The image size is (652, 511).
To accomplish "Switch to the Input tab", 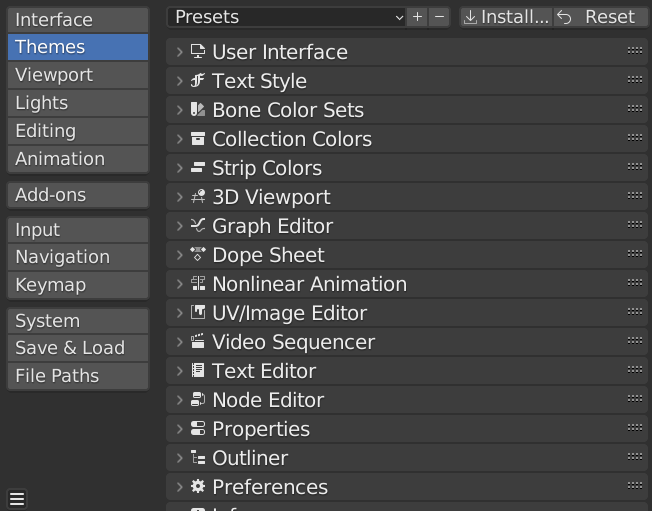I will point(78,230).
